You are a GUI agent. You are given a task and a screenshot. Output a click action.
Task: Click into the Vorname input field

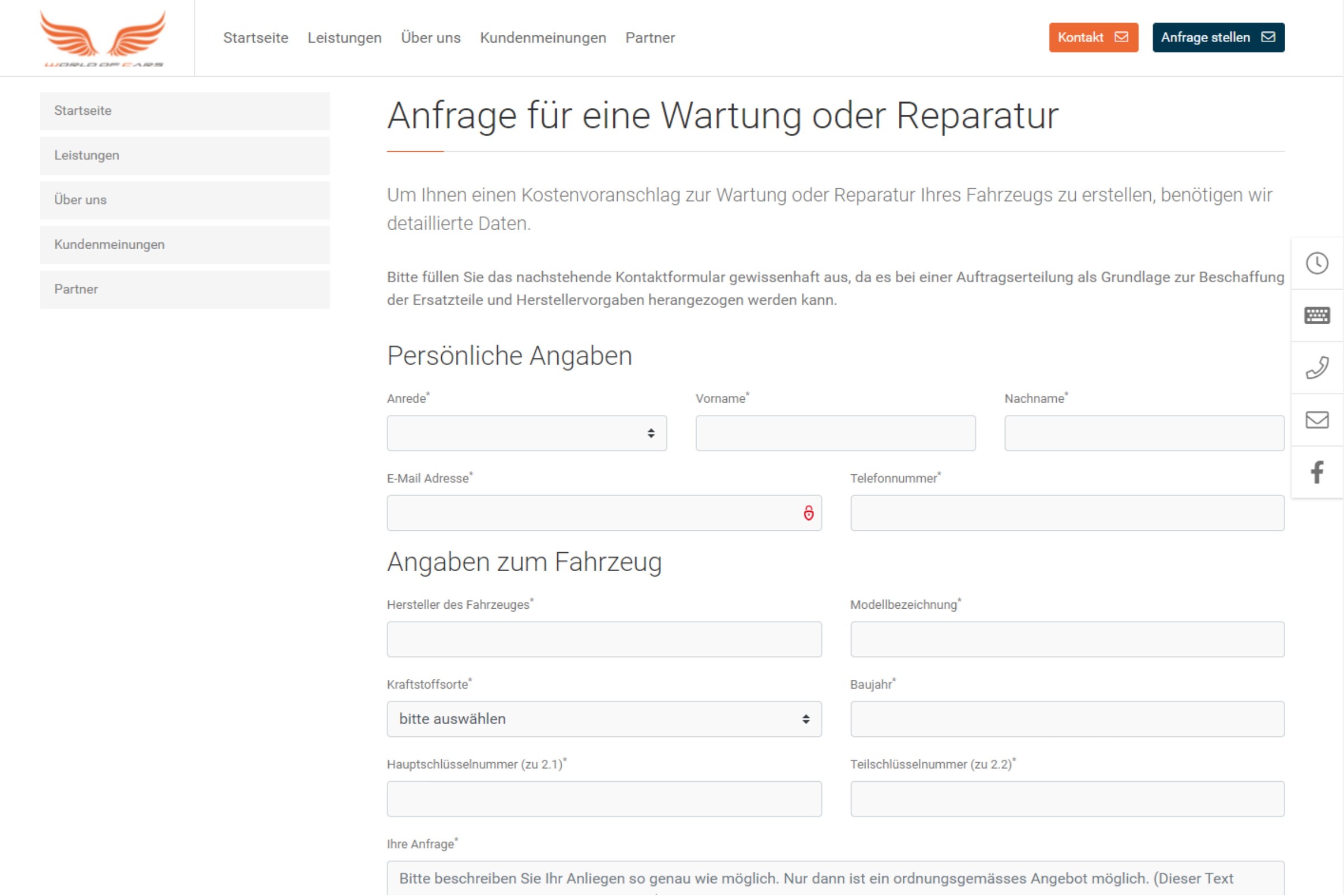coord(835,433)
